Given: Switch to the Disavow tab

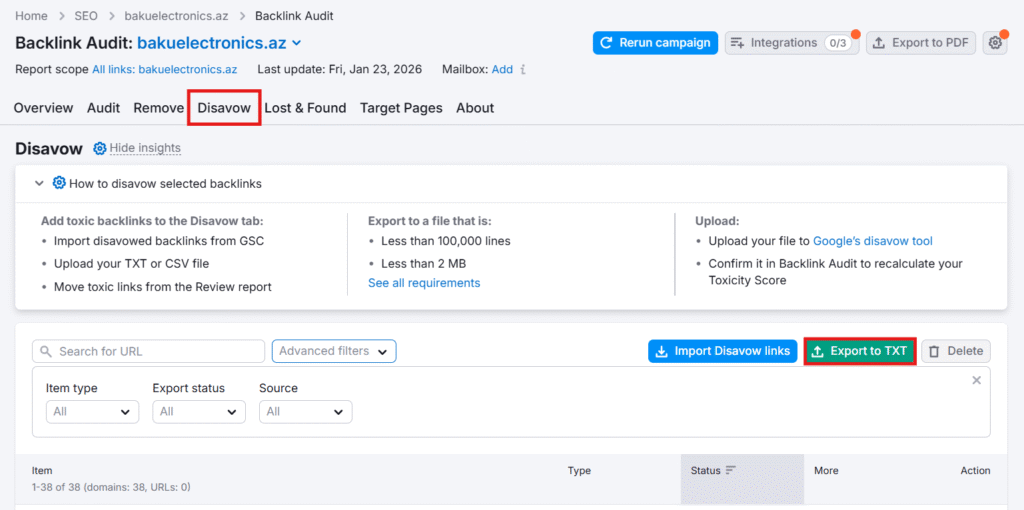Looking at the screenshot, I should 224,108.
